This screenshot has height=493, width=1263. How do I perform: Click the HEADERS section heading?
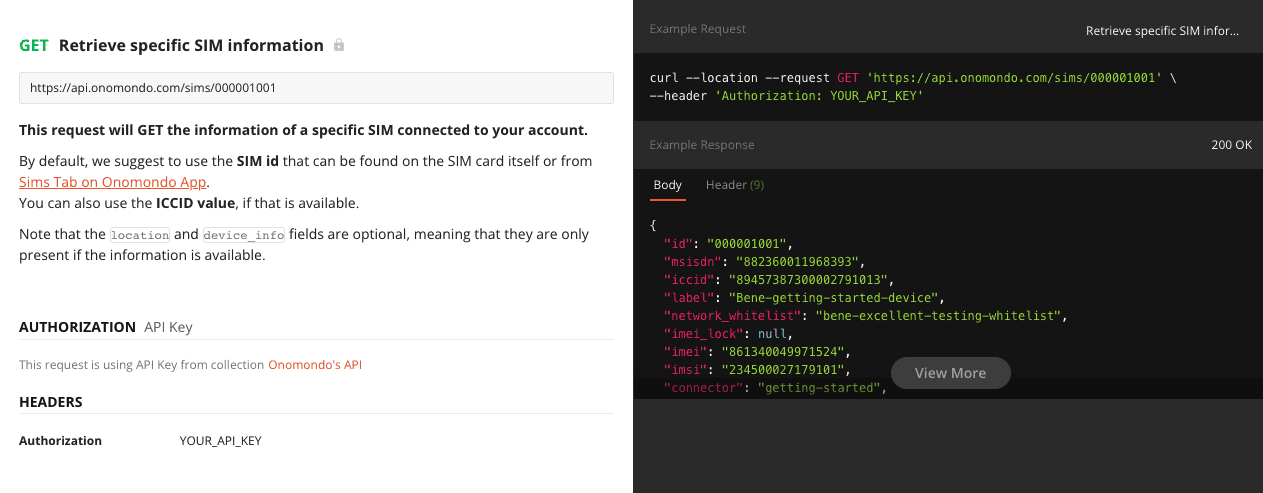[51, 402]
